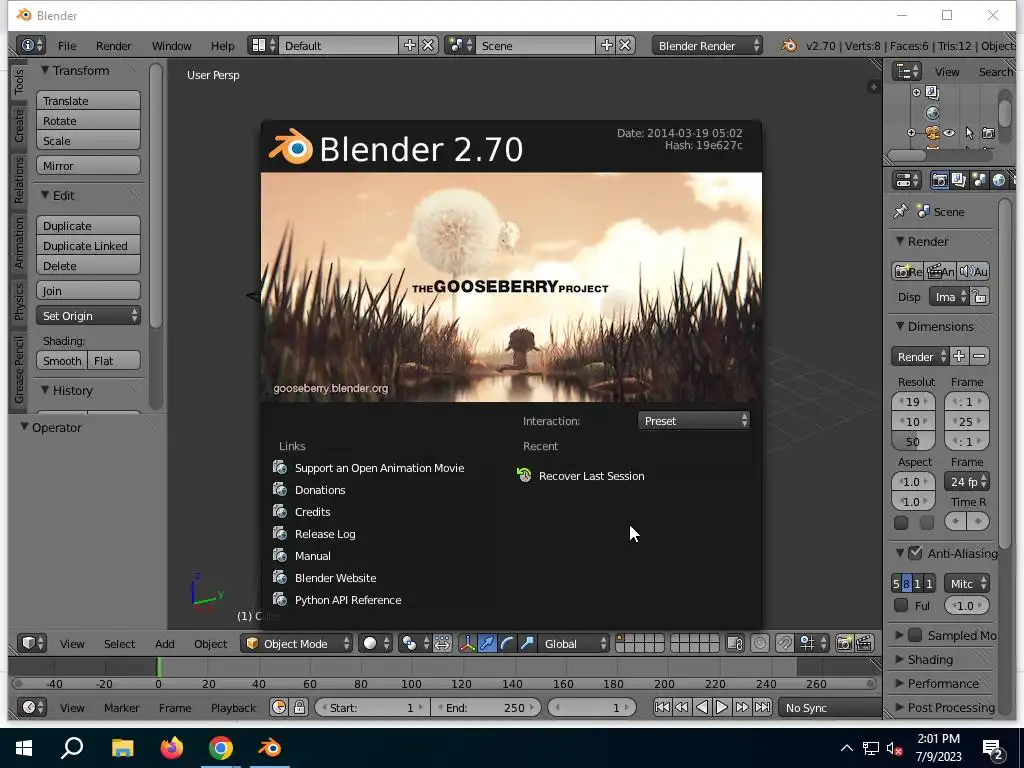Click the pin icon beside Scene
This screenshot has width=1024, height=768.
[901, 211]
